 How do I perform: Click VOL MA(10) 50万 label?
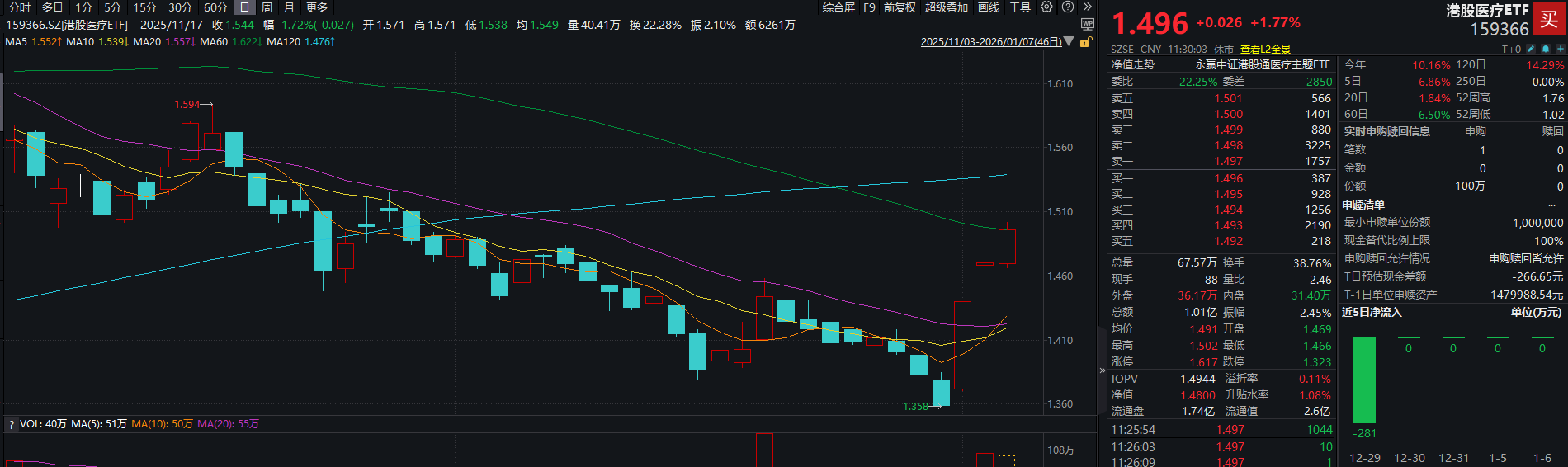coord(162,424)
